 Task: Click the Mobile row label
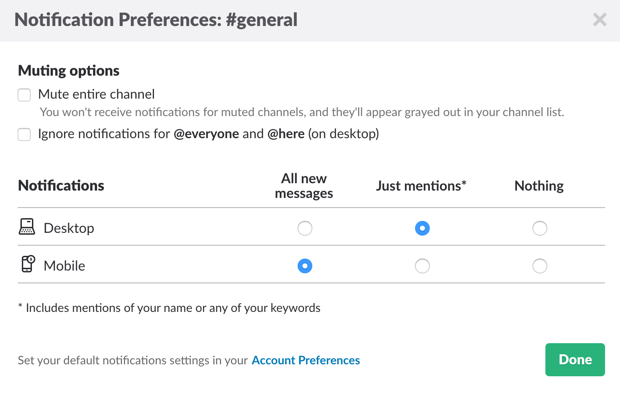point(64,266)
